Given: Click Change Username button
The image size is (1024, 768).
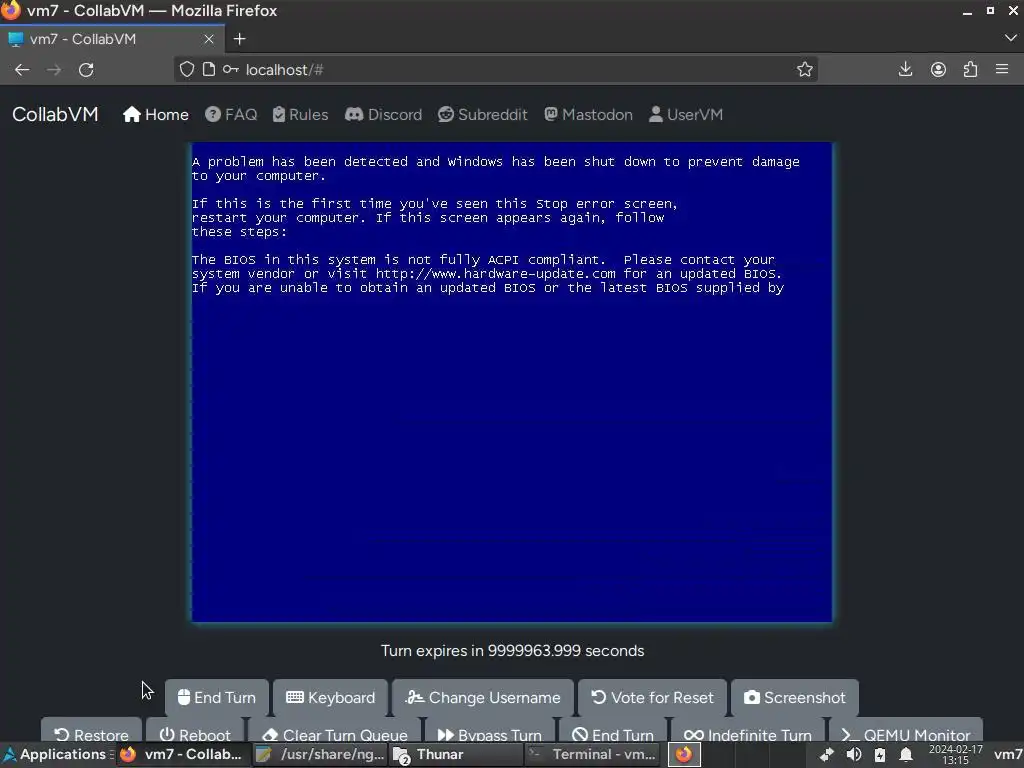Looking at the screenshot, I should (483, 697).
